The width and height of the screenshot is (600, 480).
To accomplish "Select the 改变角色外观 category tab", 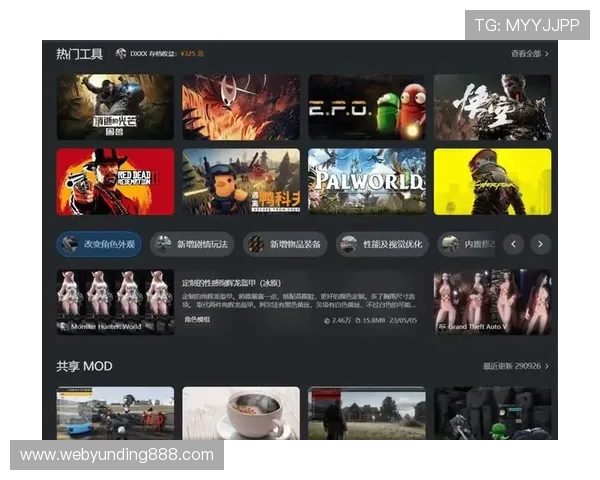I will [99, 244].
